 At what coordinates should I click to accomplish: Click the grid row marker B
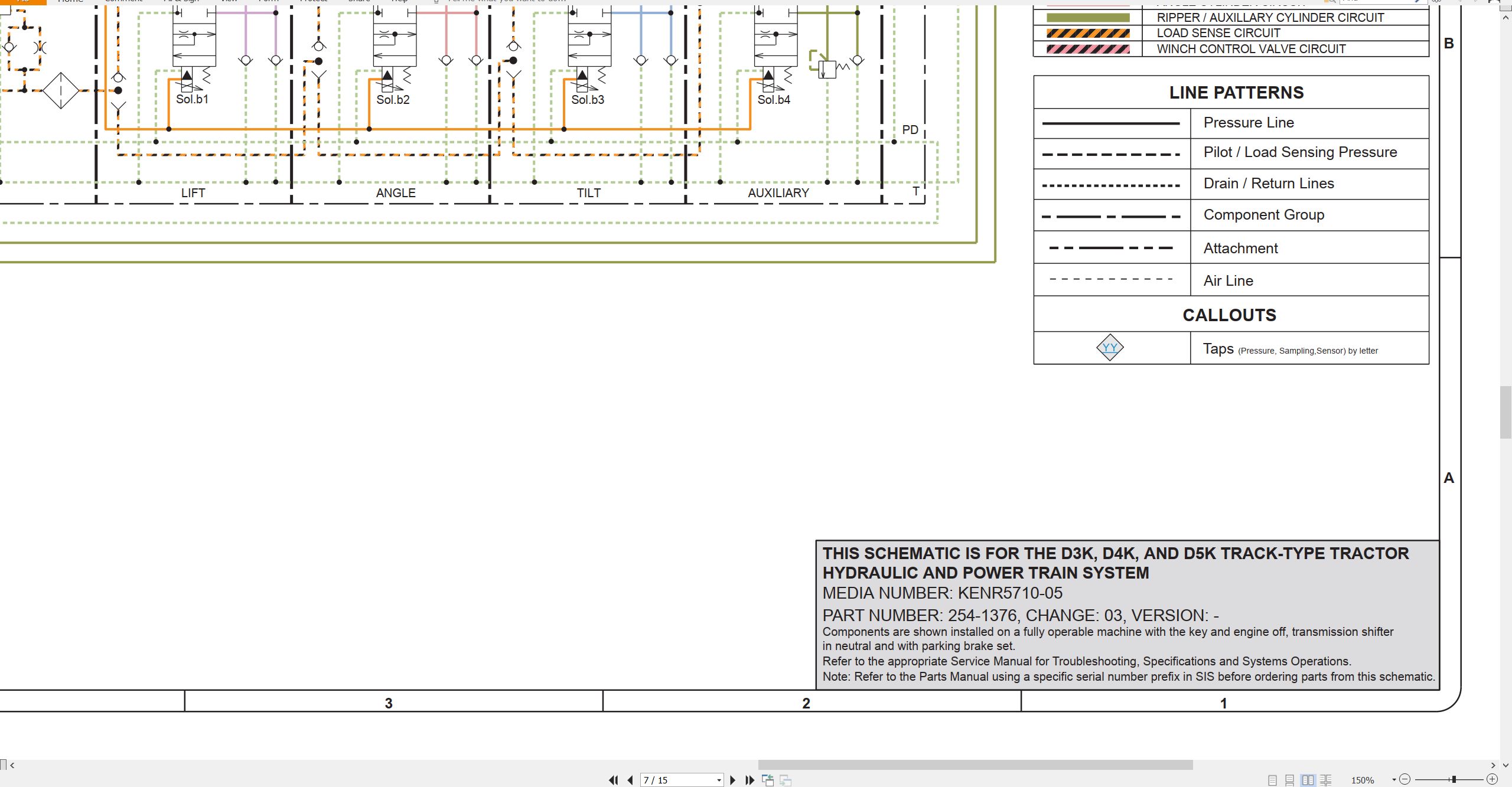pyautogui.click(x=1449, y=43)
